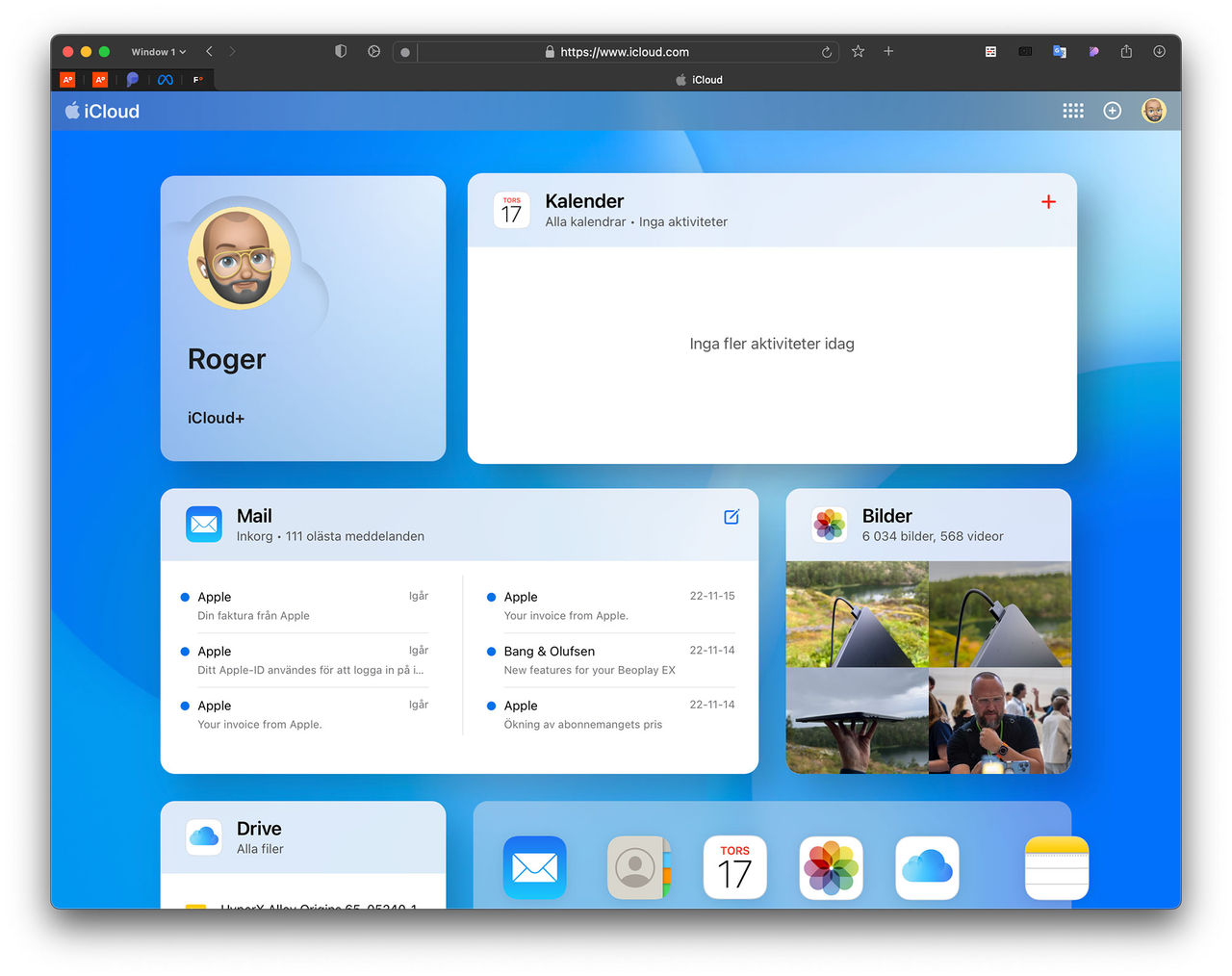Reload the iCloud page
1232x976 pixels.
click(x=826, y=52)
